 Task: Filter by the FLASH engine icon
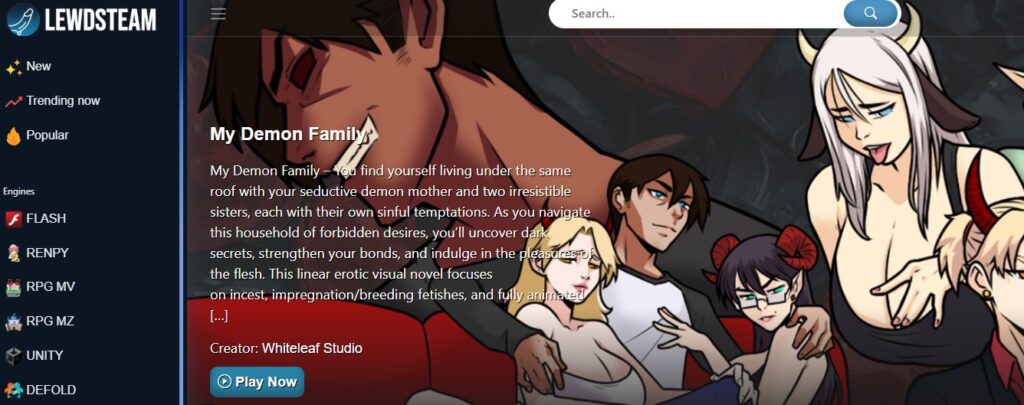point(13,219)
